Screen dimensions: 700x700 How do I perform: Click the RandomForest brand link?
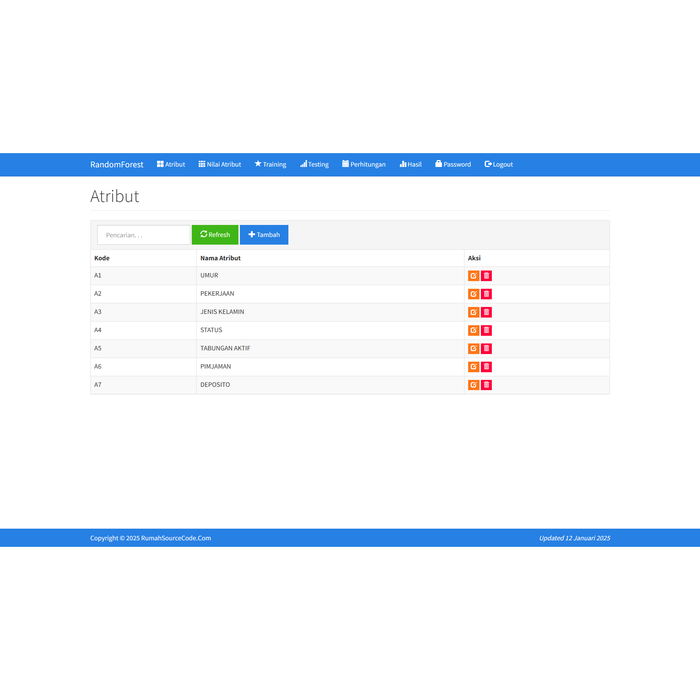click(117, 164)
